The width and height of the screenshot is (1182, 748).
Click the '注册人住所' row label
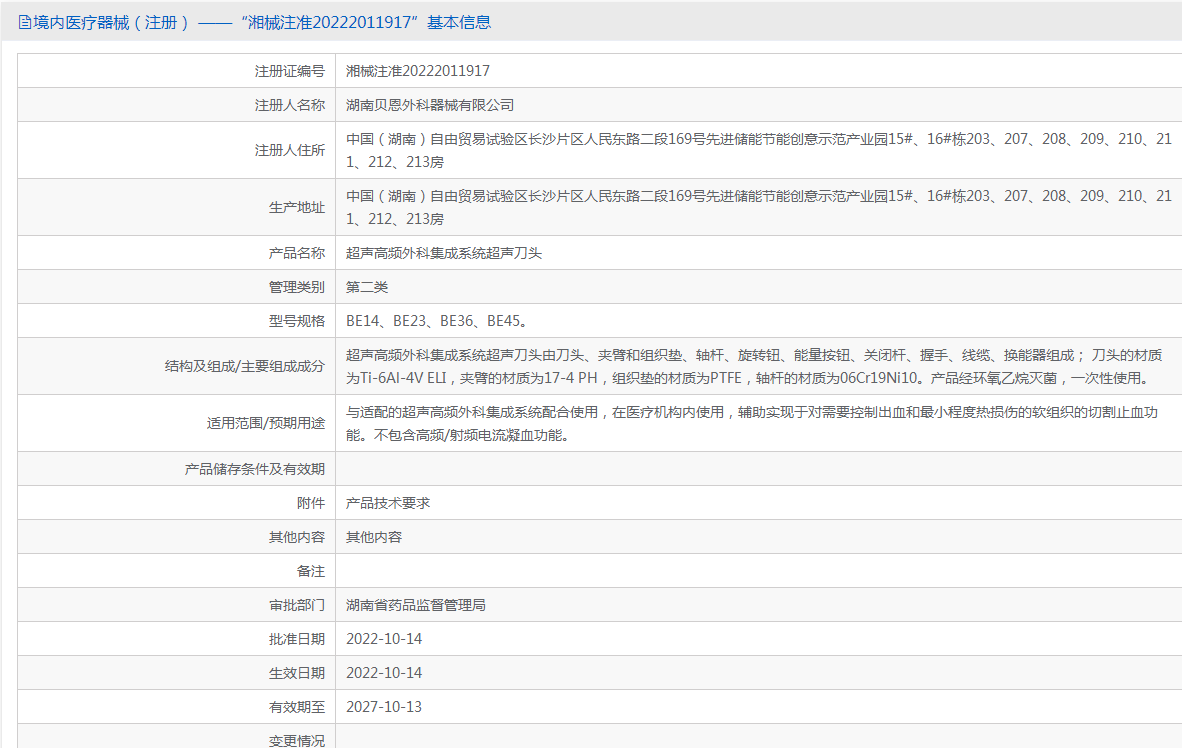(289, 150)
